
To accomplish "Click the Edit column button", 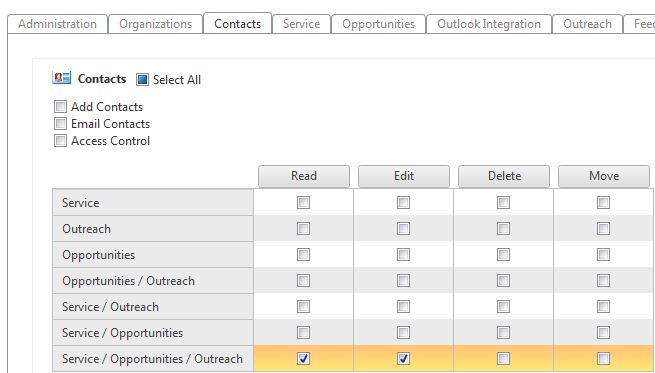I will pyautogui.click(x=404, y=176).
